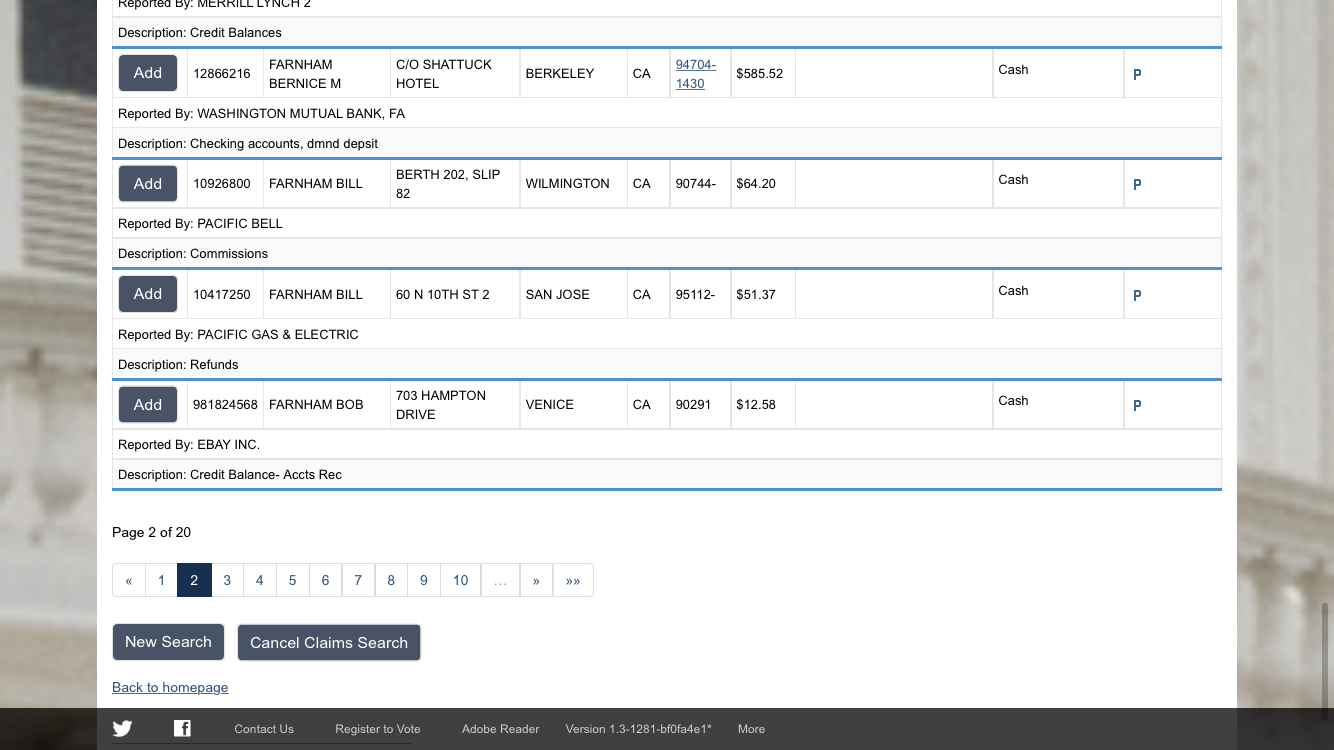Click C/O SHATTUCK HOTEL address cell
This screenshot has height=750, width=1334.
(x=455, y=73)
